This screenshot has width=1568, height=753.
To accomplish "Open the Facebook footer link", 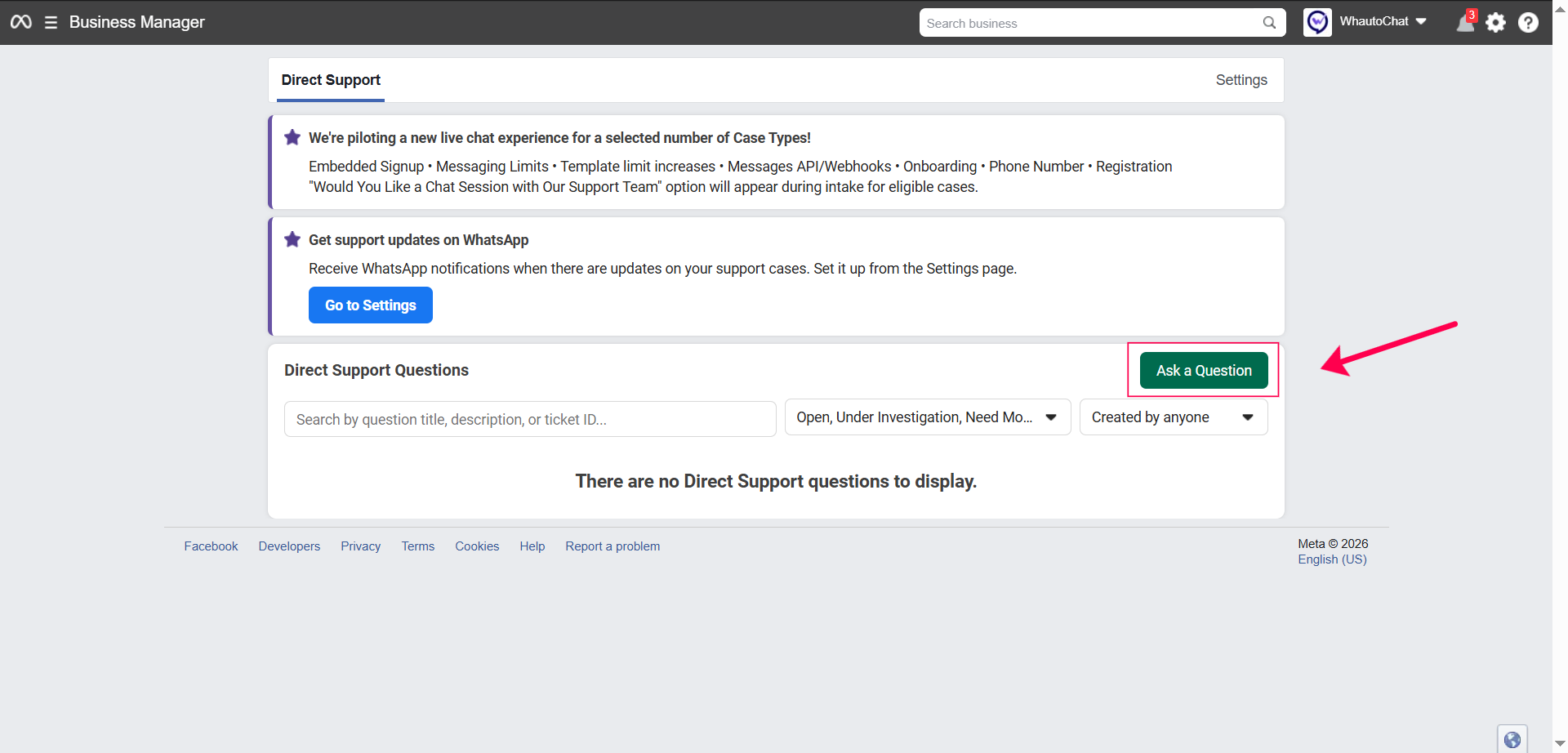I will pos(211,546).
